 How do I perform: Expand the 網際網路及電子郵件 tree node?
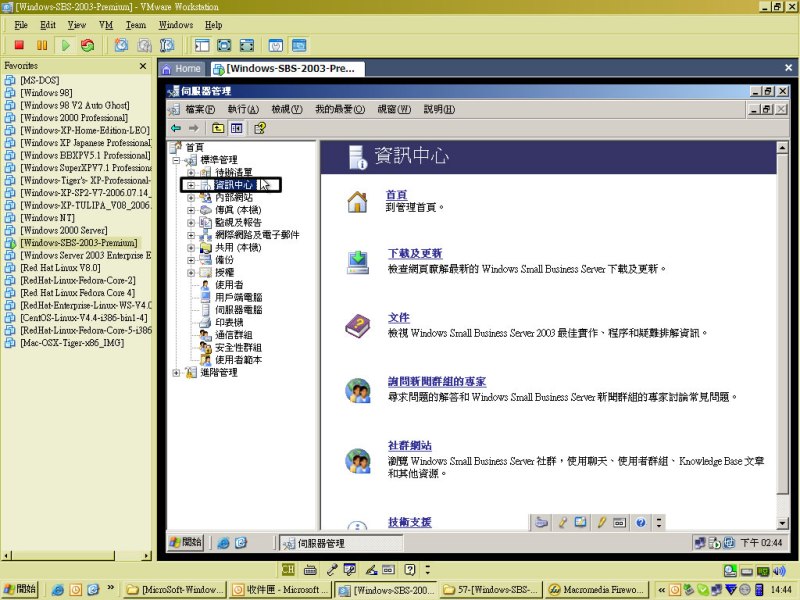(191, 235)
